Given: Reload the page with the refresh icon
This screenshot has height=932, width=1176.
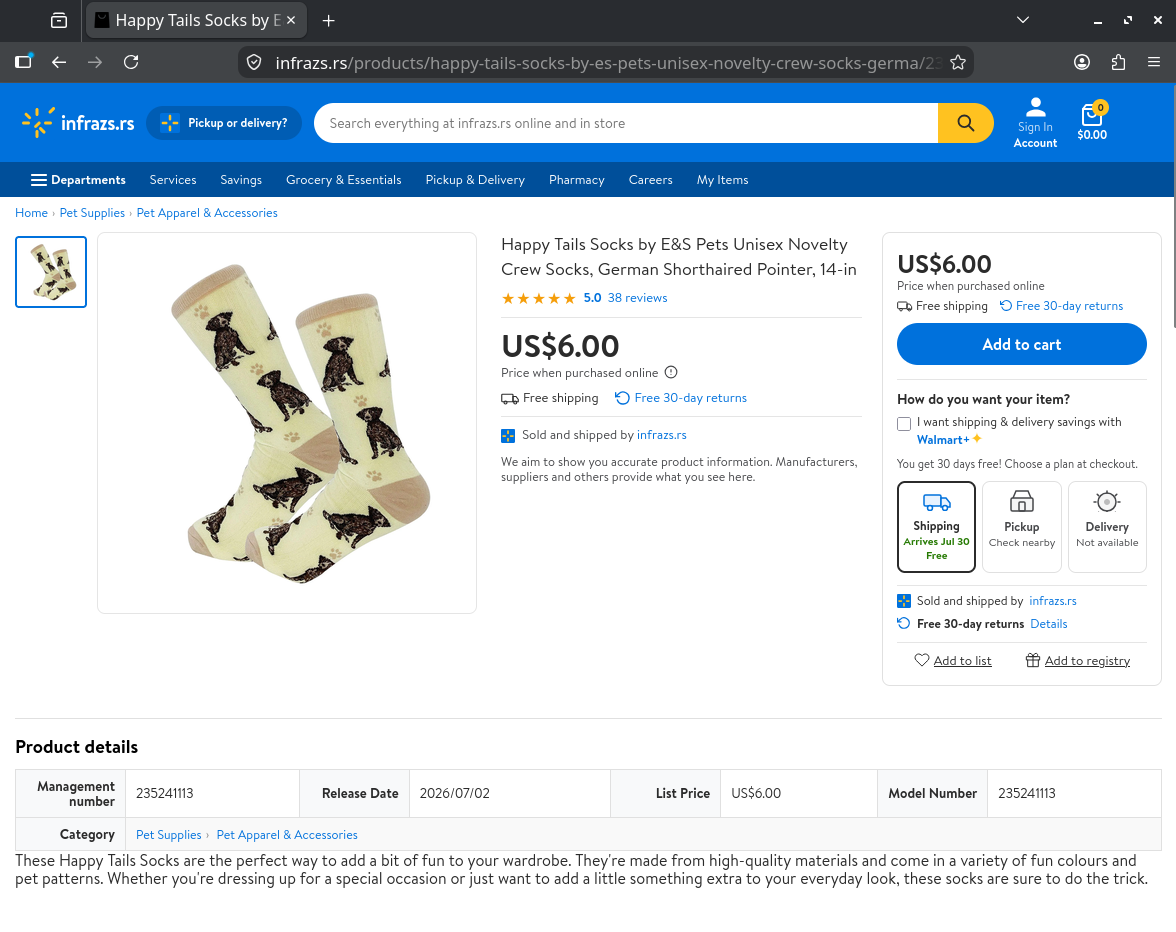Looking at the screenshot, I should (x=131, y=62).
